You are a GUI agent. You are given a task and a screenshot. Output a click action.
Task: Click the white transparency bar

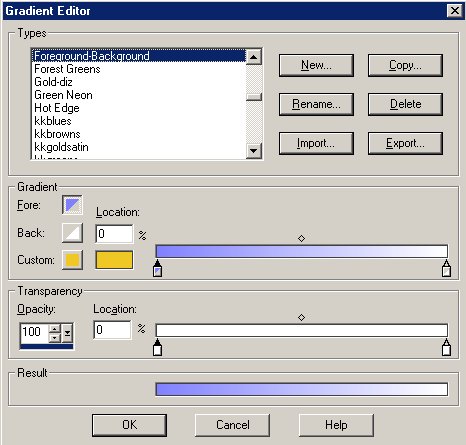tap(302, 330)
